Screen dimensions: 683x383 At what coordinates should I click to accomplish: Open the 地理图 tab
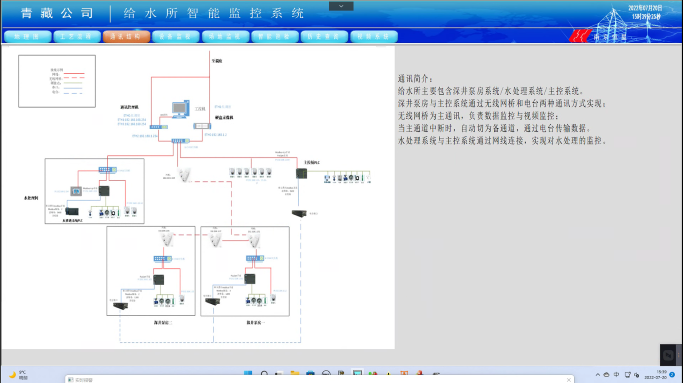(27, 37)
